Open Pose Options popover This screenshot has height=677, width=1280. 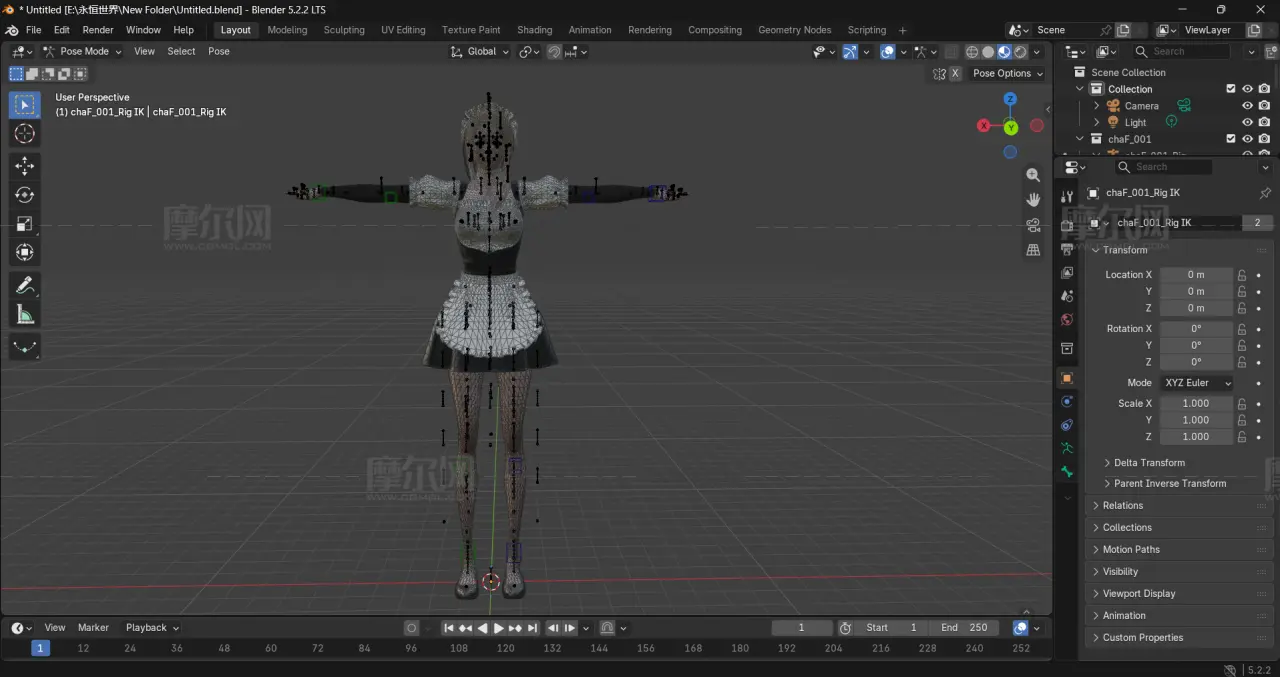pos(1008,73)
